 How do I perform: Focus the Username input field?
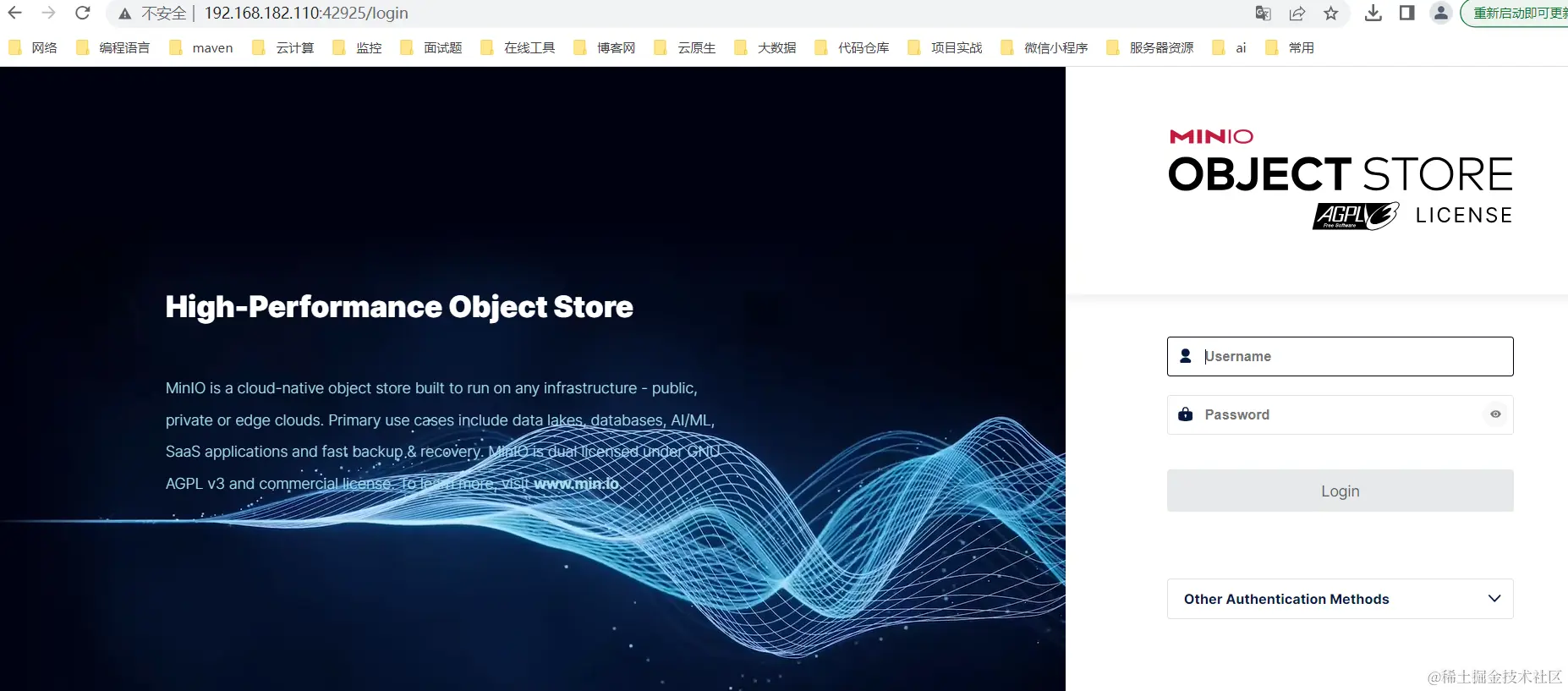pos(1340,356)
